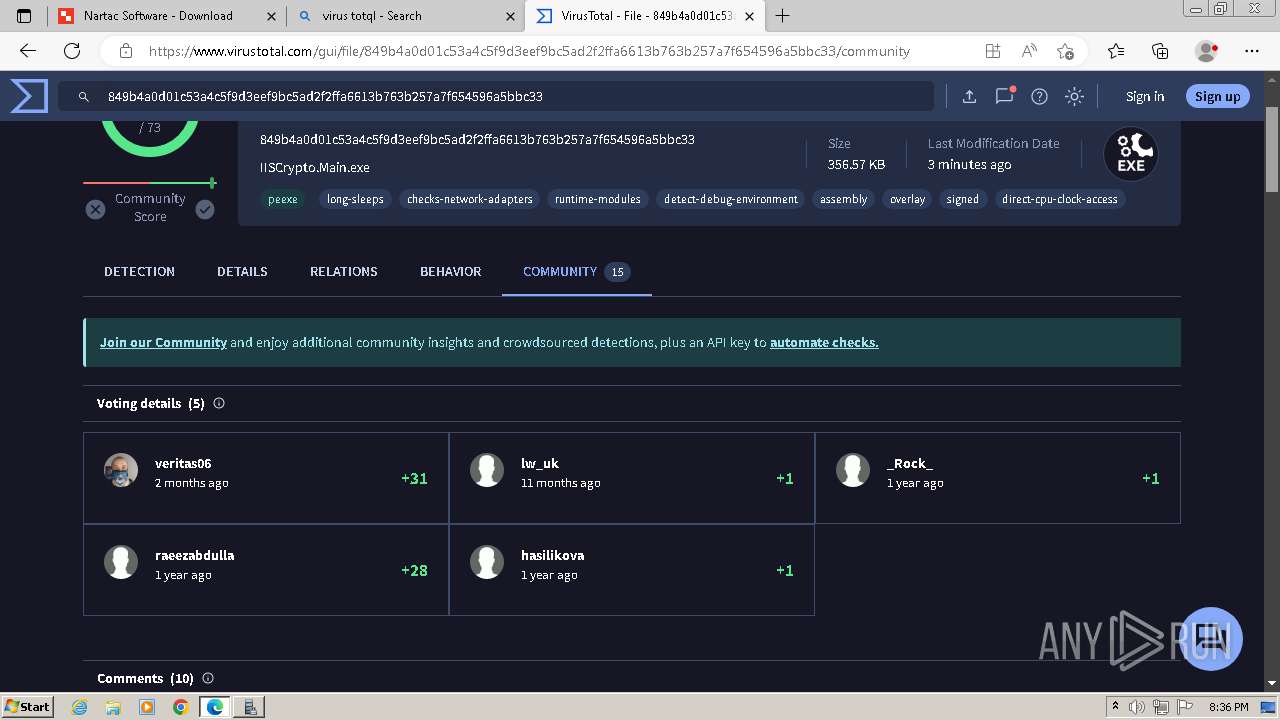Click the direct-cpu-clock-access tag
1280x720 pixels.
[x=1060, y=199]
